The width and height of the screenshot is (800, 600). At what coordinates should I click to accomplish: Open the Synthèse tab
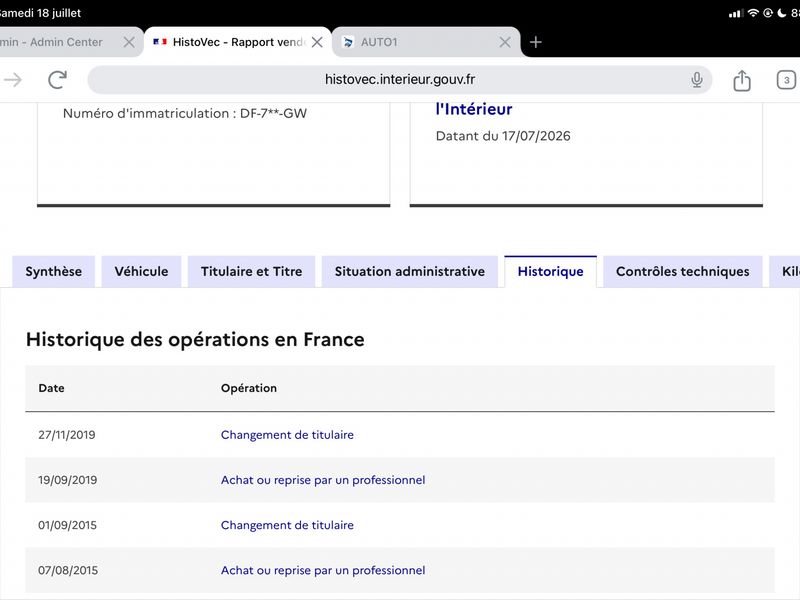point(54,271)
